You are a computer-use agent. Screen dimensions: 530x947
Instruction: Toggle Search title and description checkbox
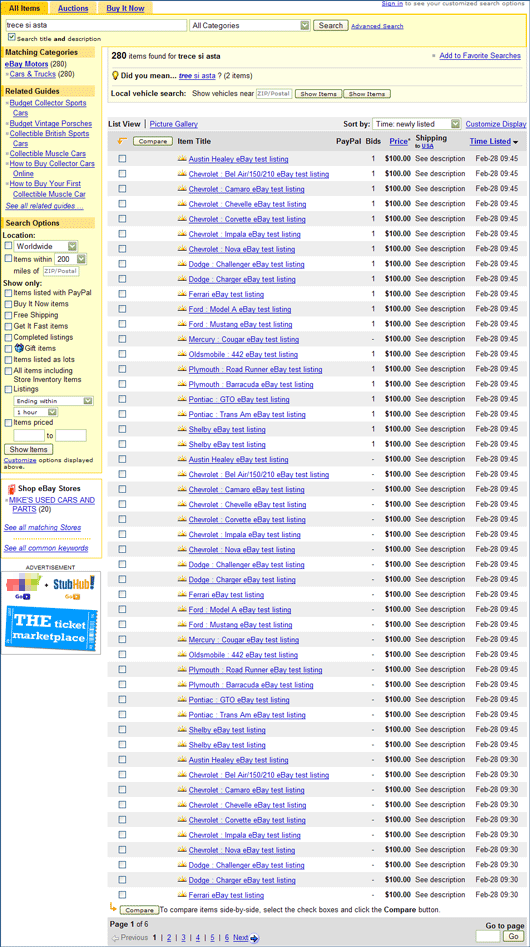[x=11, y=37]
